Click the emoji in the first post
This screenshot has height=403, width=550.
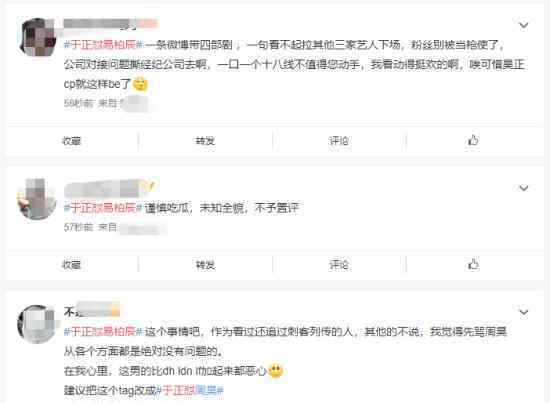[141, 84]
